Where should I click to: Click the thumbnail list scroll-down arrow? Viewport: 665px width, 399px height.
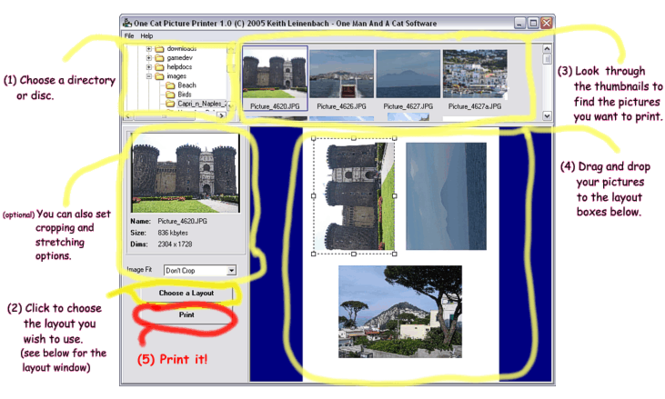[547, 115]
